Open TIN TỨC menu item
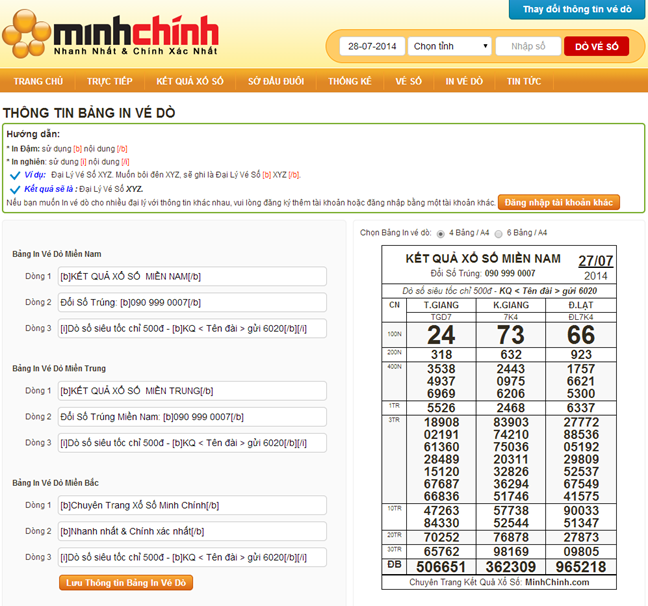 point(524,81)
